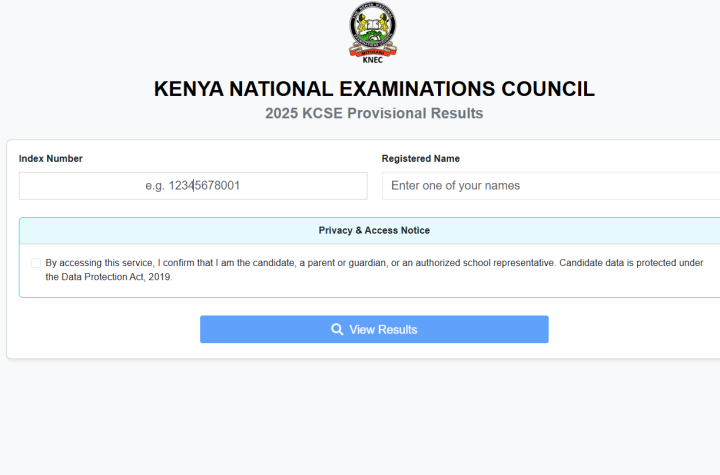
Task: Click the empty page background below the form
Action: (360, 420)
